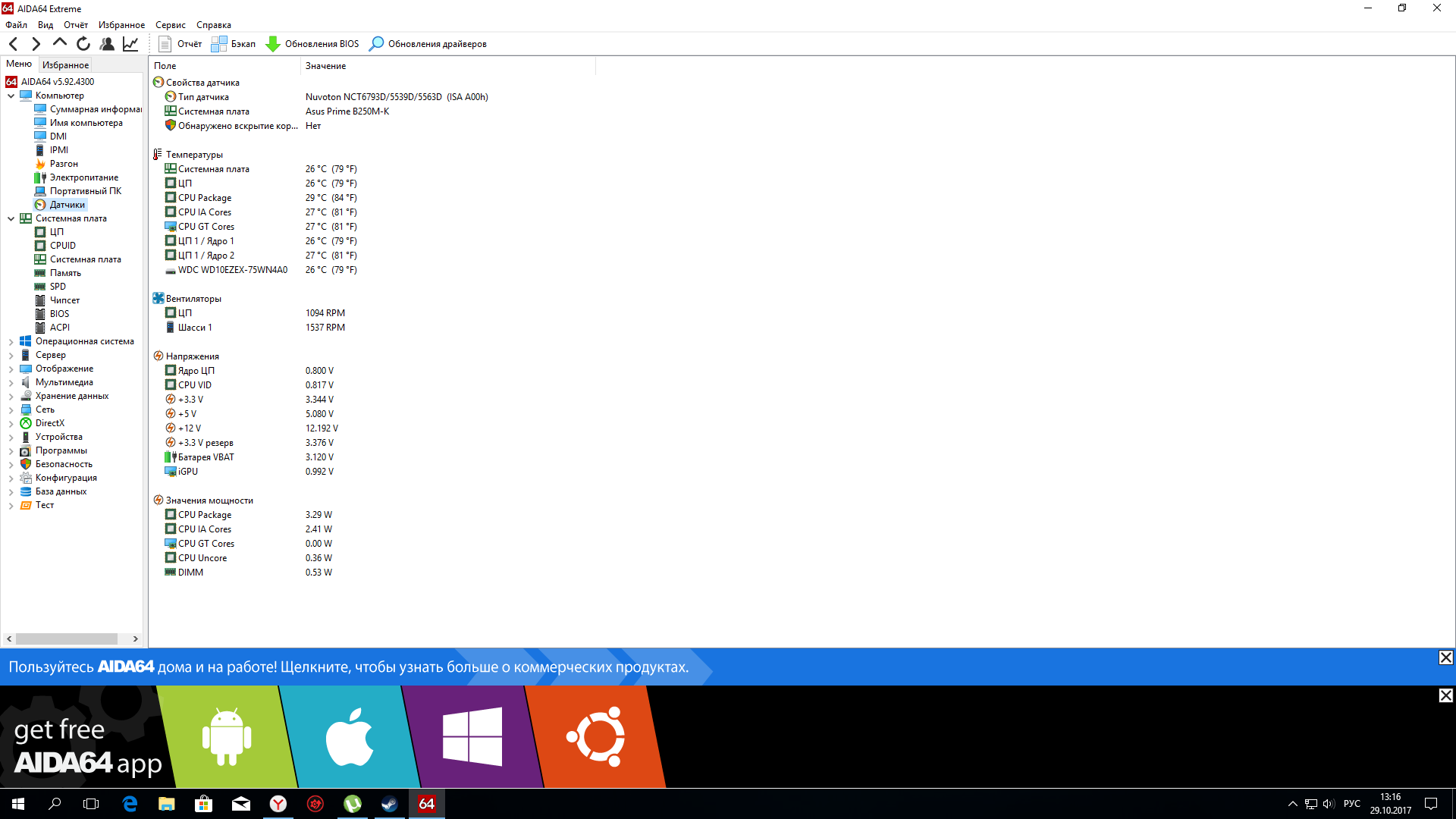Collapse the Компьютер tree node
1456x819 pixels.
[x=11, y=96]
